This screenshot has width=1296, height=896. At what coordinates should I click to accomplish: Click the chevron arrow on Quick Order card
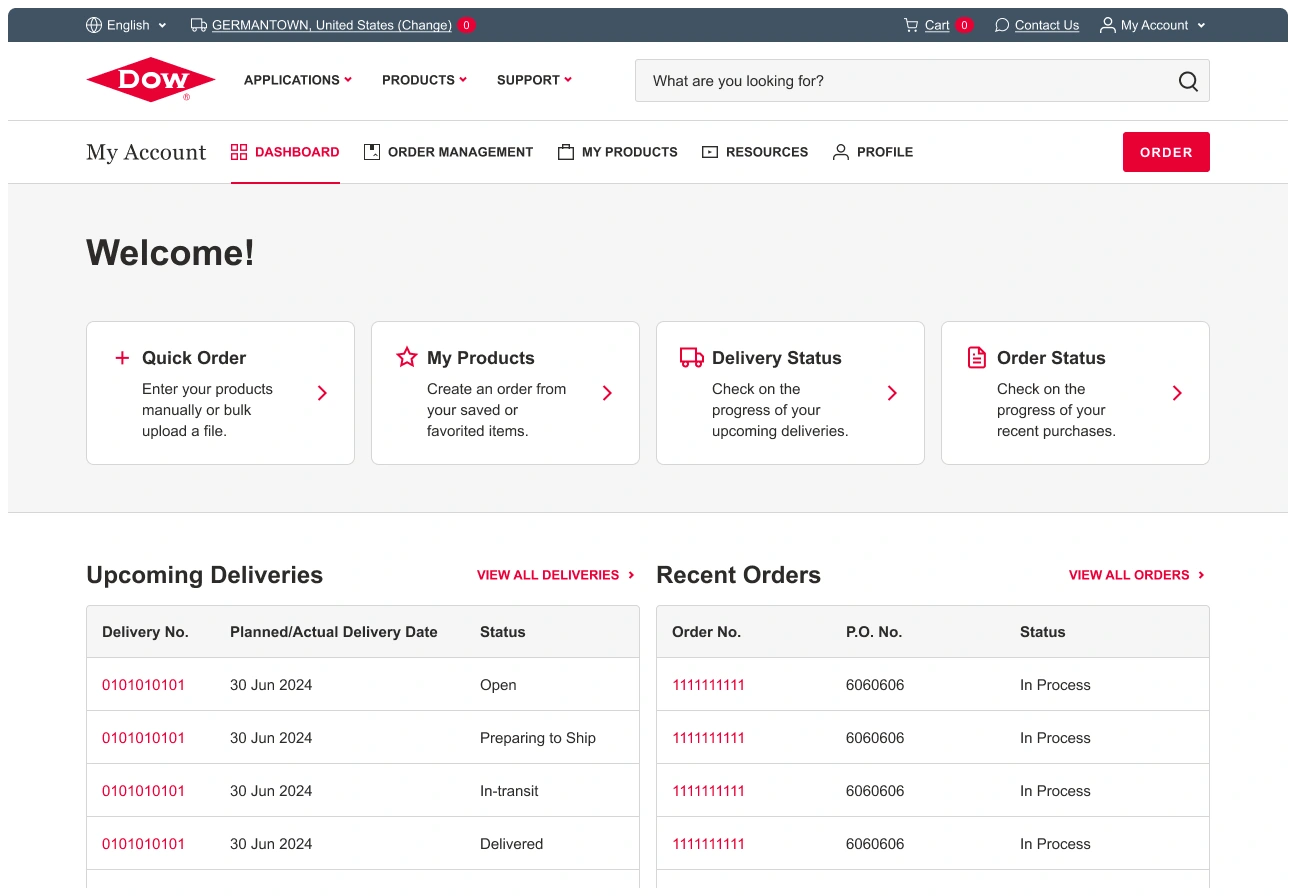tap(322, 393)
